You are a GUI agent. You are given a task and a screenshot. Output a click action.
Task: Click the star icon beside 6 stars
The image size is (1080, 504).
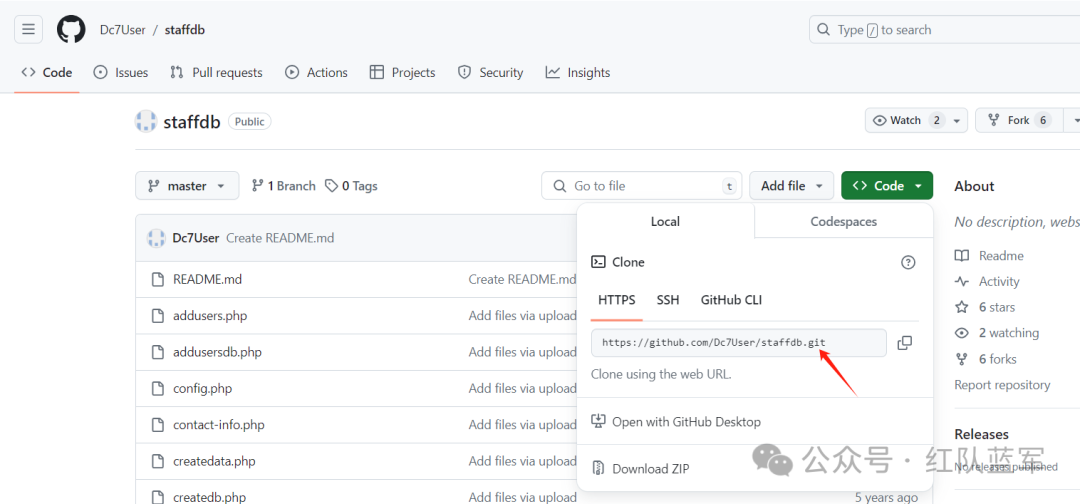[x=962, y=307]
